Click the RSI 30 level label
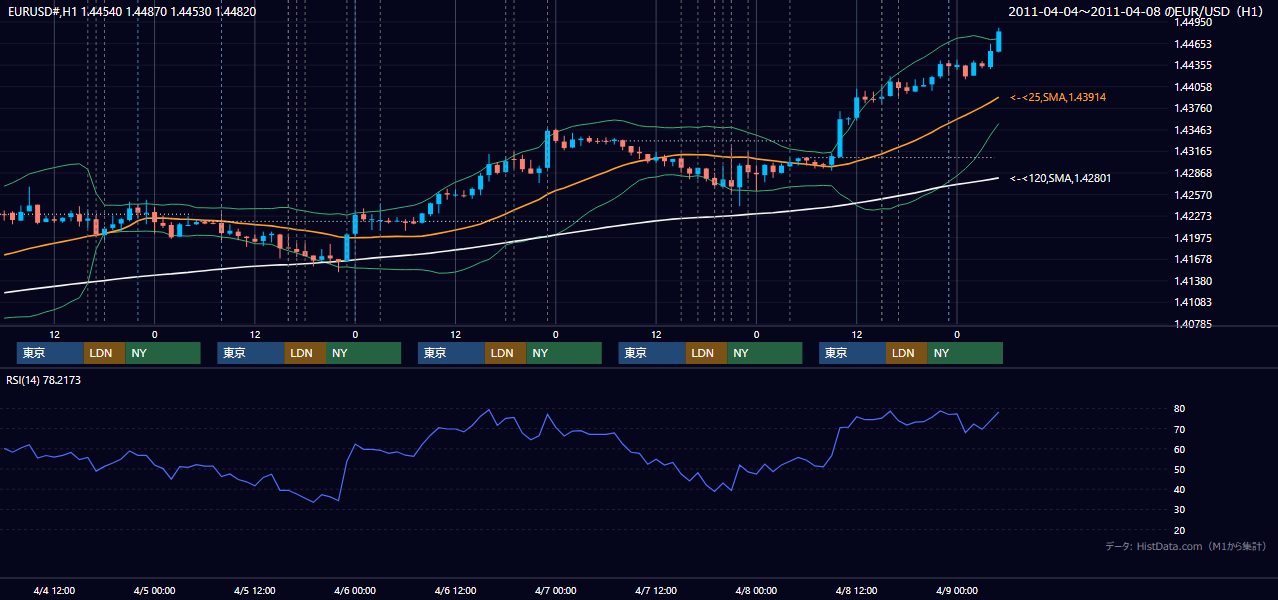This screenshot has width=1278, height=600. [x=1180, y=510]
